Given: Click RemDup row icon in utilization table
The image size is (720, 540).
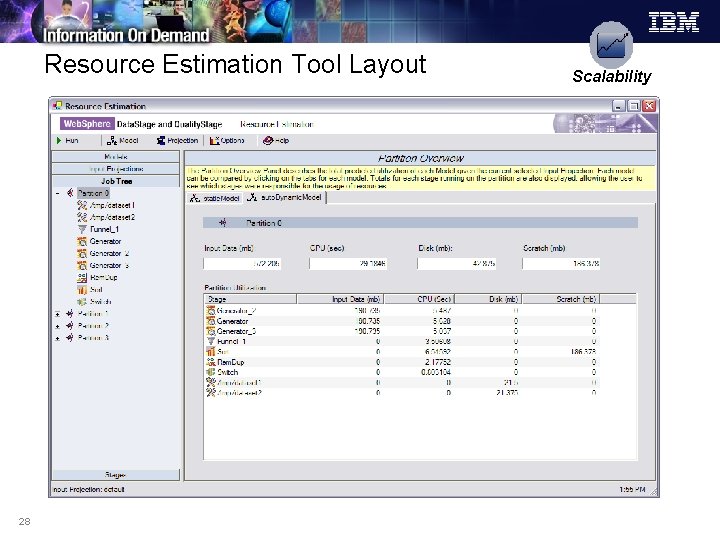Looking at the screenshot, I should (x=211, y=362).
